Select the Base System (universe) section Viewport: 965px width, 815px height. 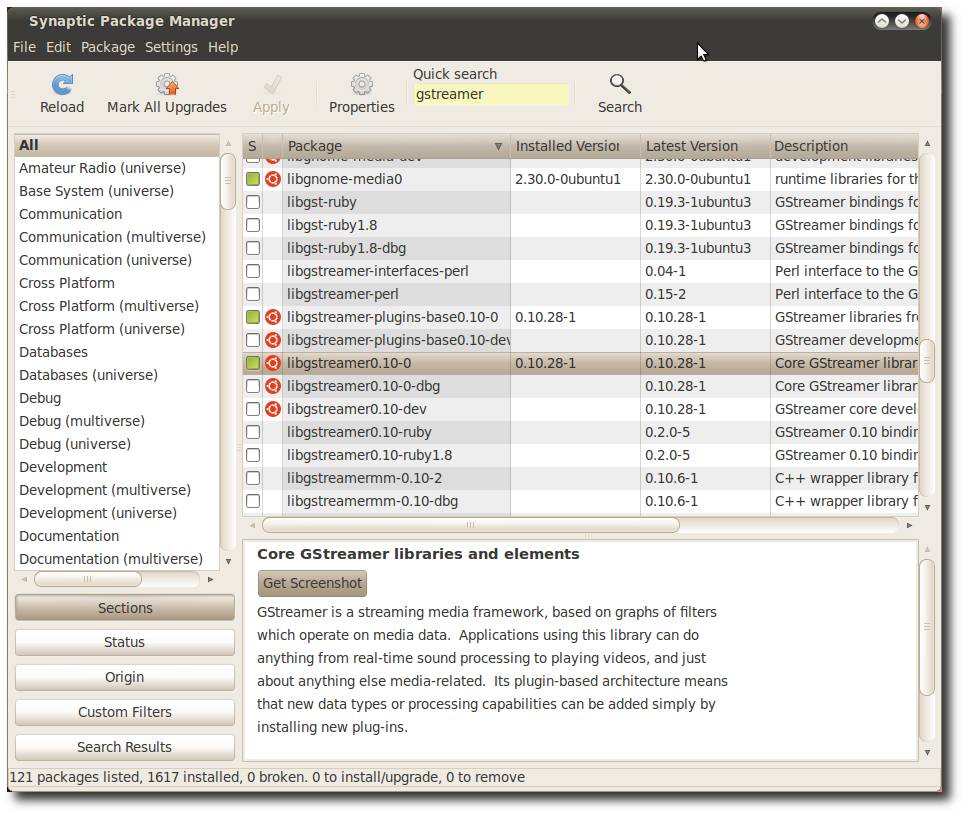pos(117,191)
